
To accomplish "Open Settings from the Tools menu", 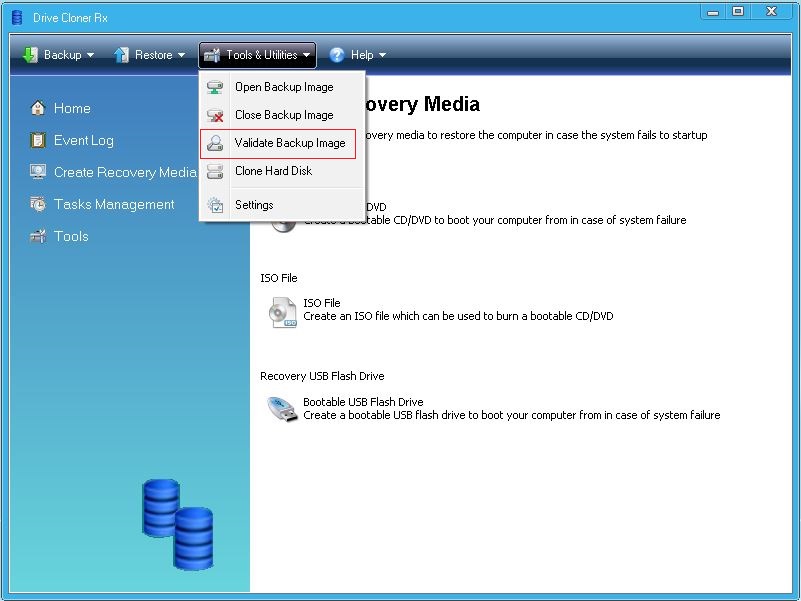I will tap(282, 205).
